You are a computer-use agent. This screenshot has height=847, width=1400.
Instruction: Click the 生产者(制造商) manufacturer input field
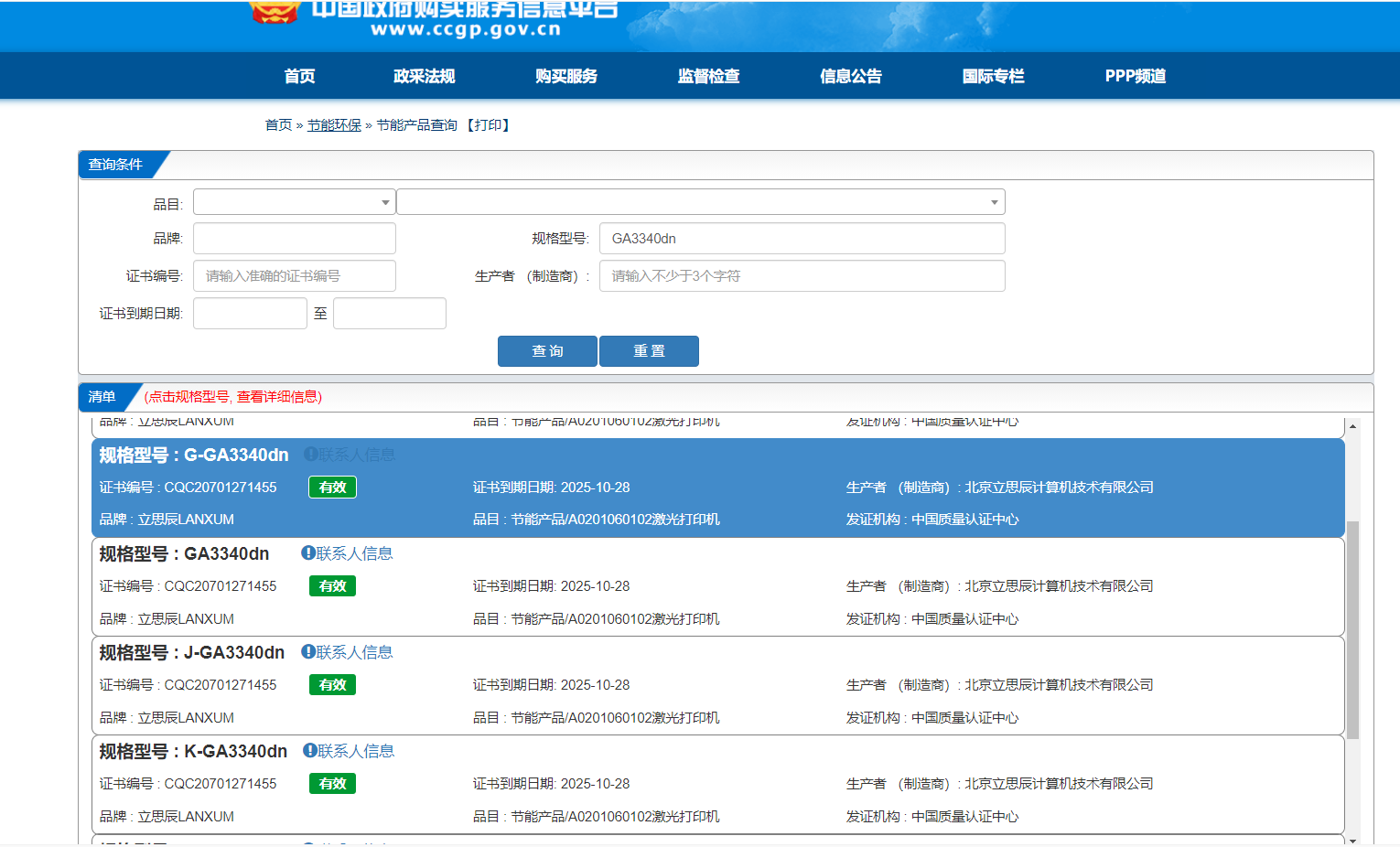click(802, 276)
